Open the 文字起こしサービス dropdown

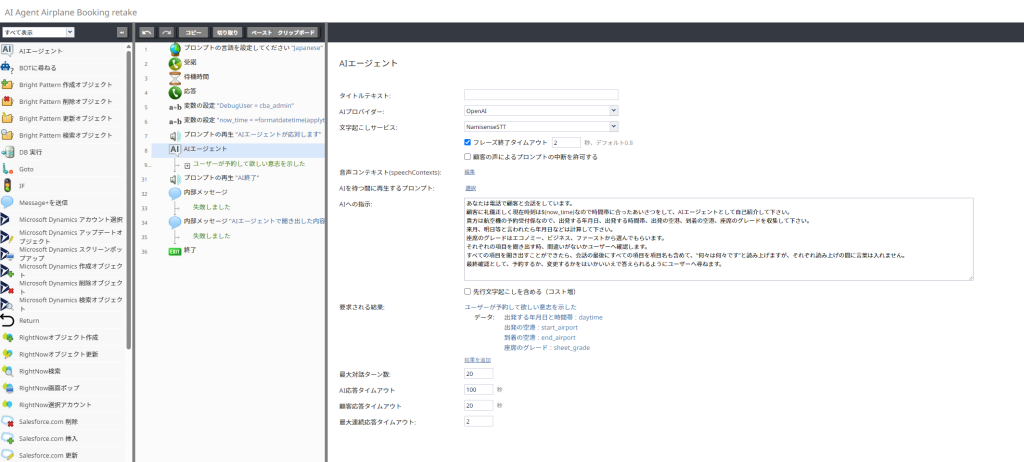coord(541,127)
